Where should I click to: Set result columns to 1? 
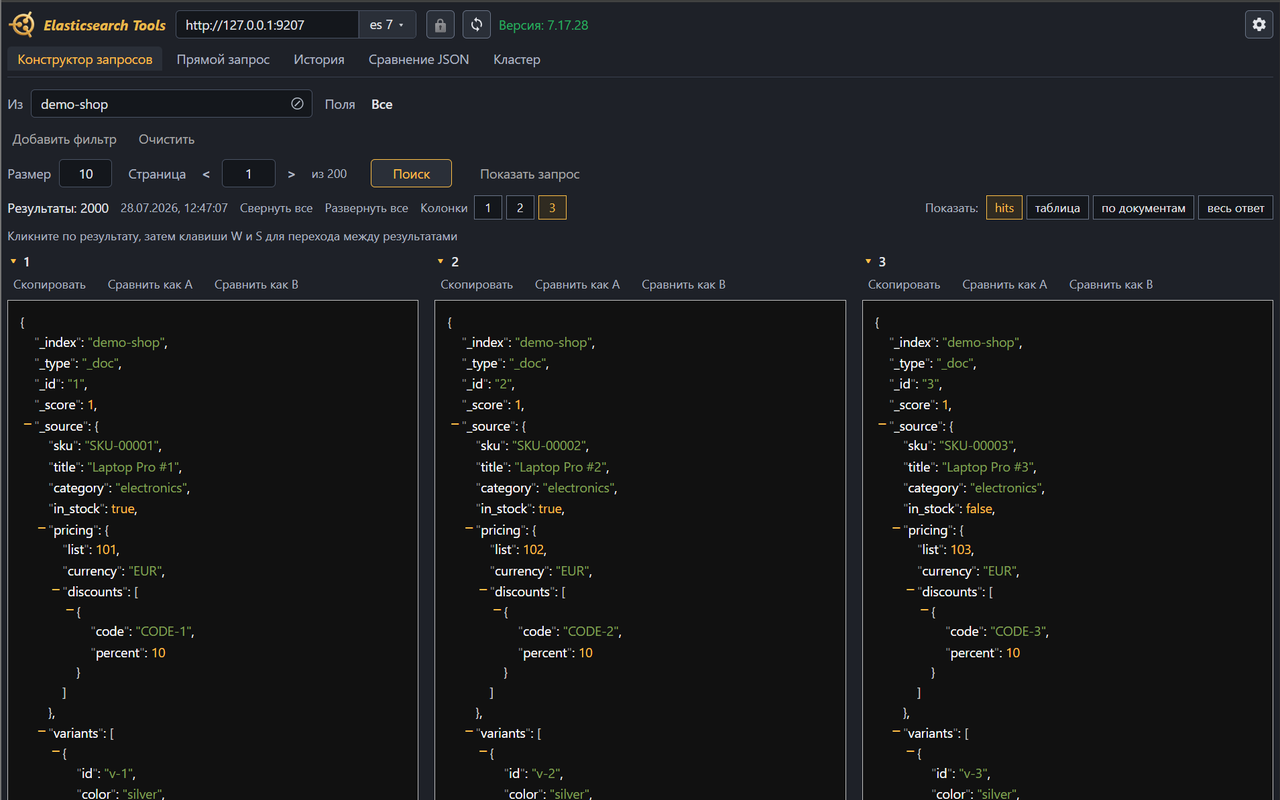click(488, 208)
